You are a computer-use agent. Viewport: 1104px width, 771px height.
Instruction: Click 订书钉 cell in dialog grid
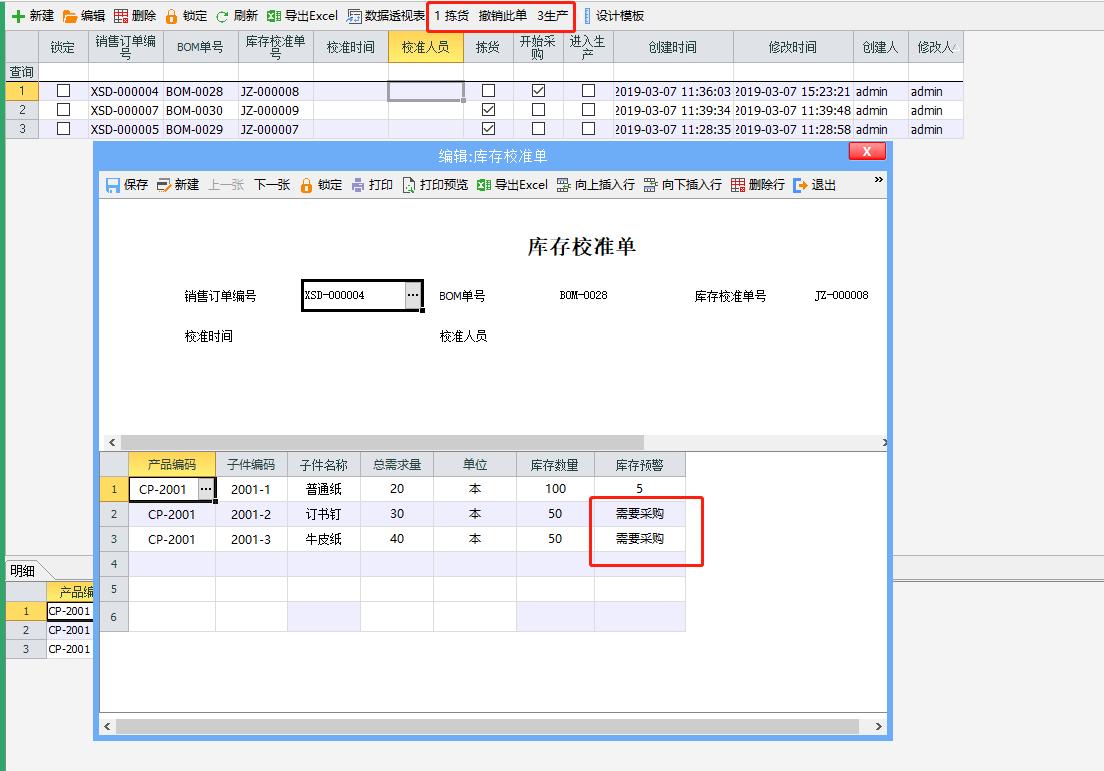[324, 514]
